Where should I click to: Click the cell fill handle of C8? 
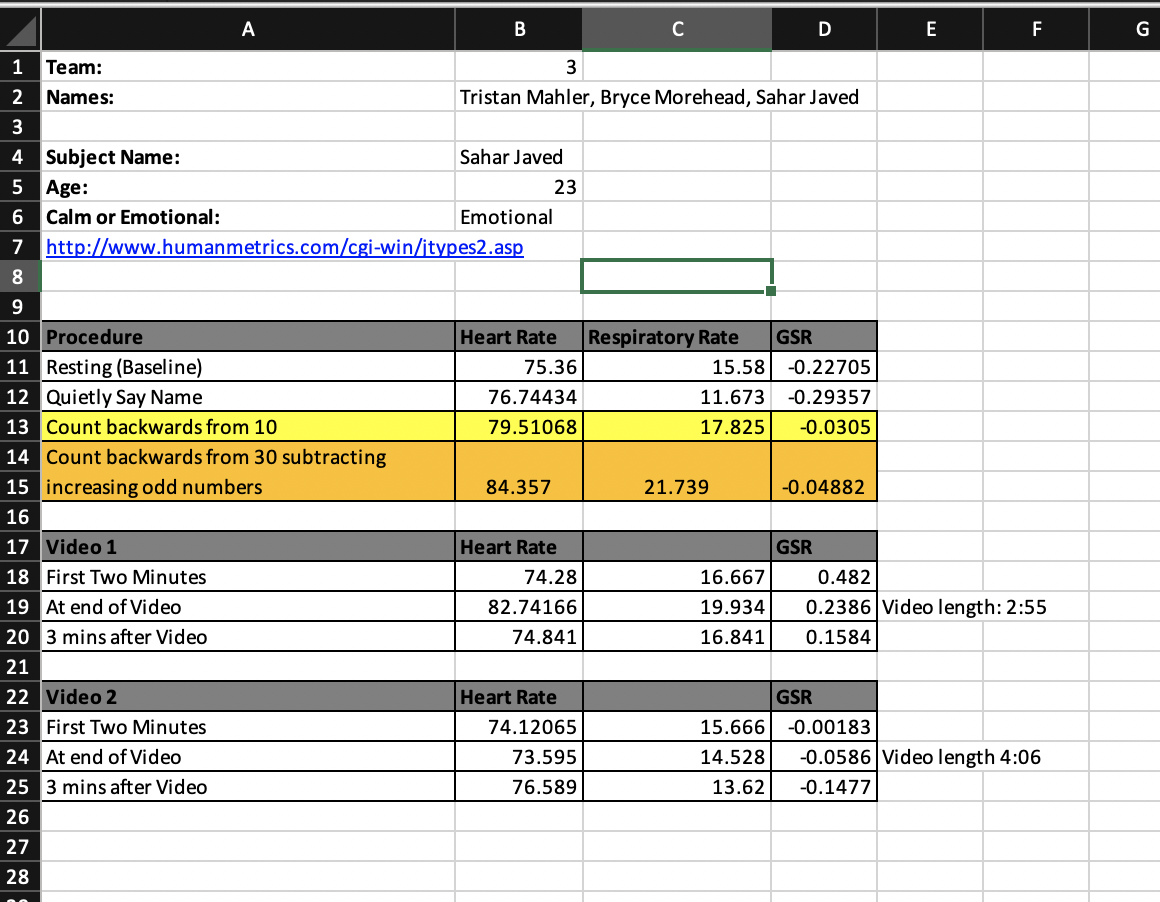771,291
